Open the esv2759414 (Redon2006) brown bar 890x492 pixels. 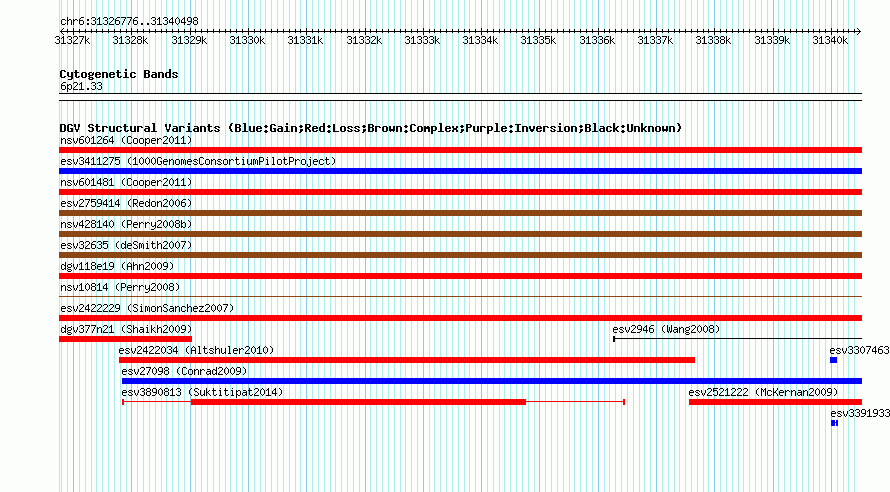(x=460, y=213)
